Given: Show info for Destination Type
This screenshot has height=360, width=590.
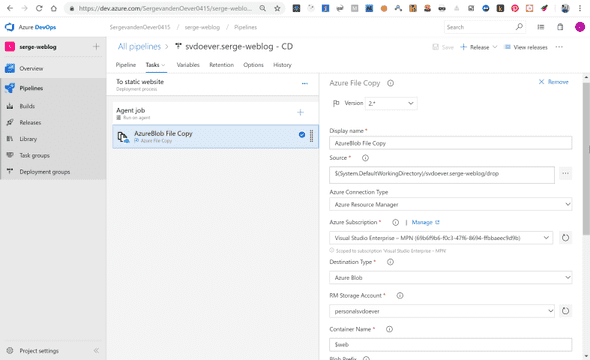Looking at the screenshot, I should 391,262.
